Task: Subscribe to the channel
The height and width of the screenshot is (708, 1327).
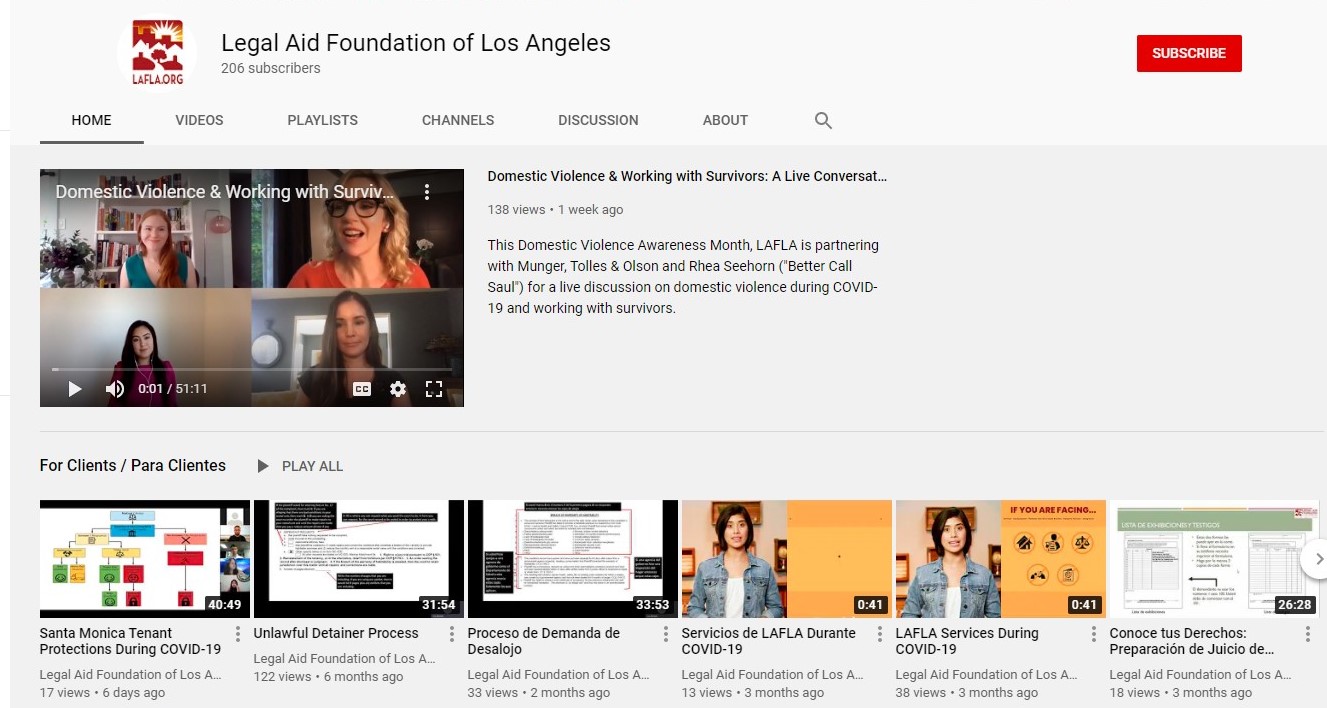Action: click(x=1189, y=53)
